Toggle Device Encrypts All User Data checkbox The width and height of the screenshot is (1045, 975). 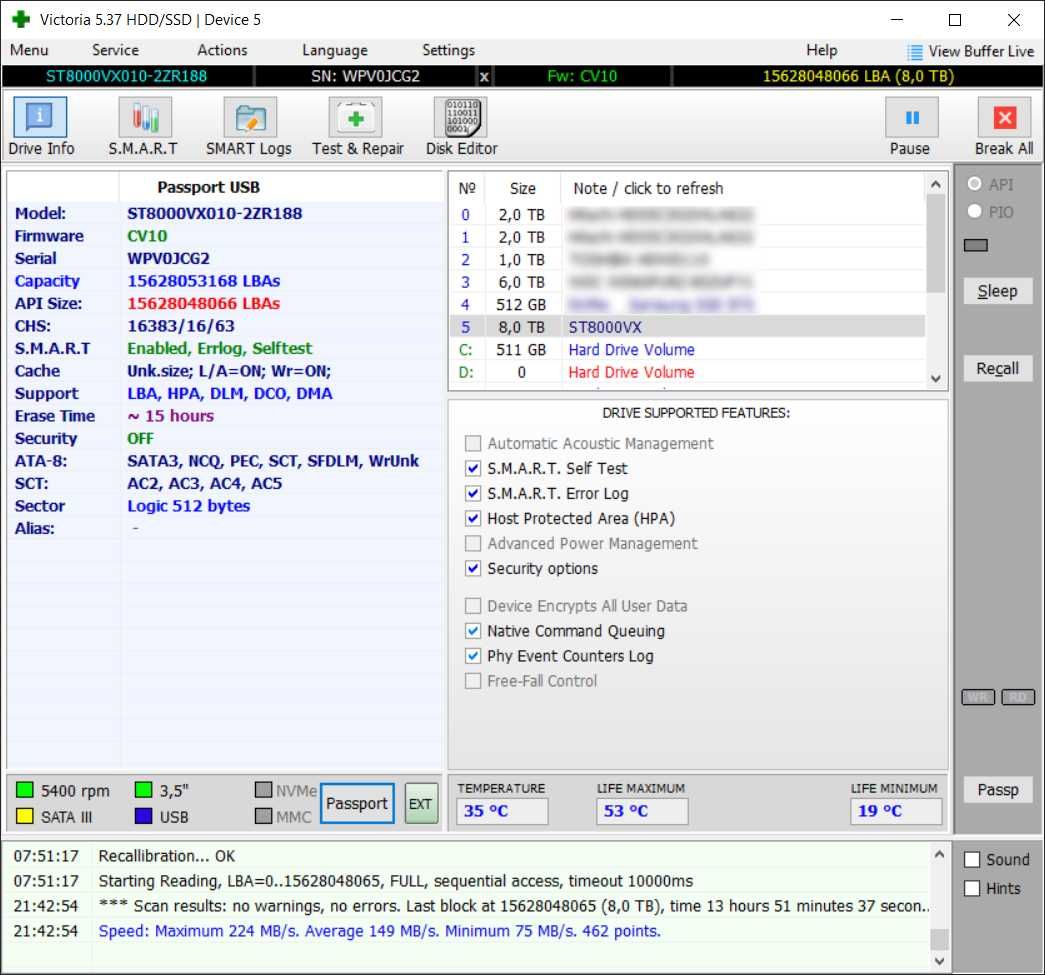pyautogui.click(x=473, y=606)
